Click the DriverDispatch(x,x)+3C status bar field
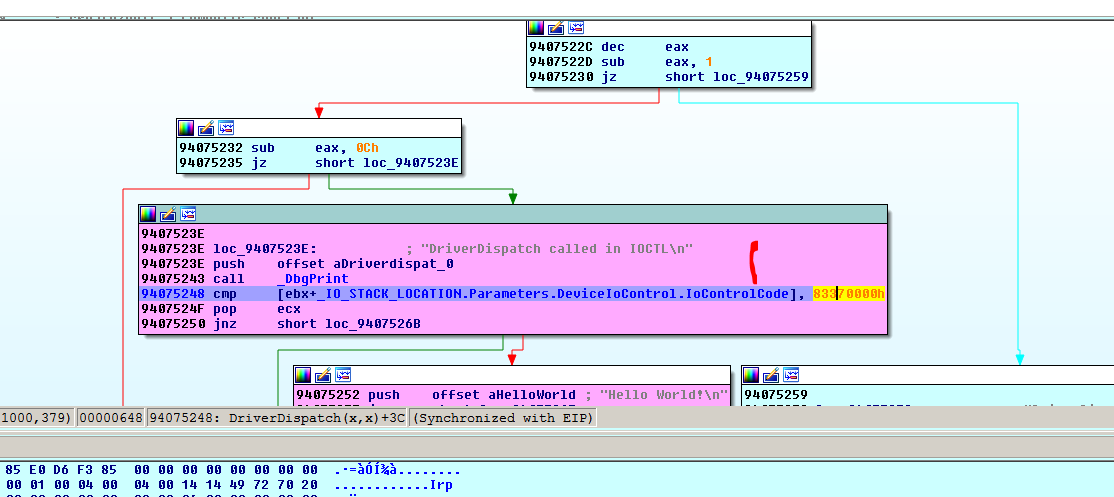The image size is (1114, 497). click(277, 418)
